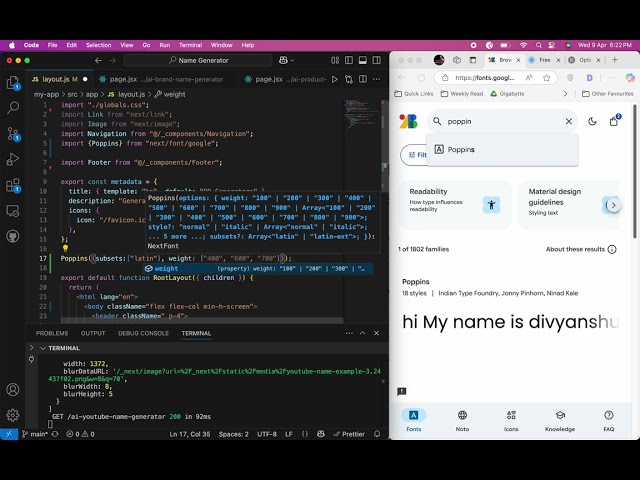Open the Explorer view in VS Code activity bar
Viewport: 640px width, 480px height.
click(13, 83)
